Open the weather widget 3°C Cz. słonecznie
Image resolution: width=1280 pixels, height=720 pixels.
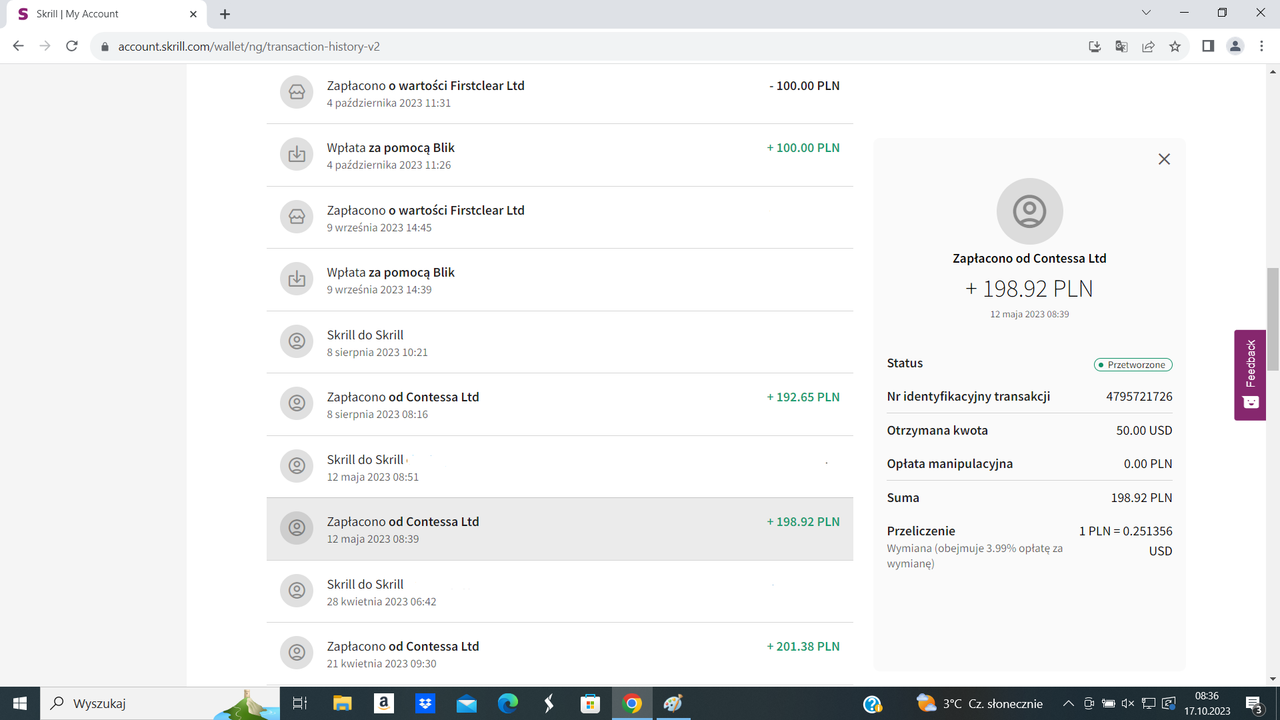tap(980, 703)
